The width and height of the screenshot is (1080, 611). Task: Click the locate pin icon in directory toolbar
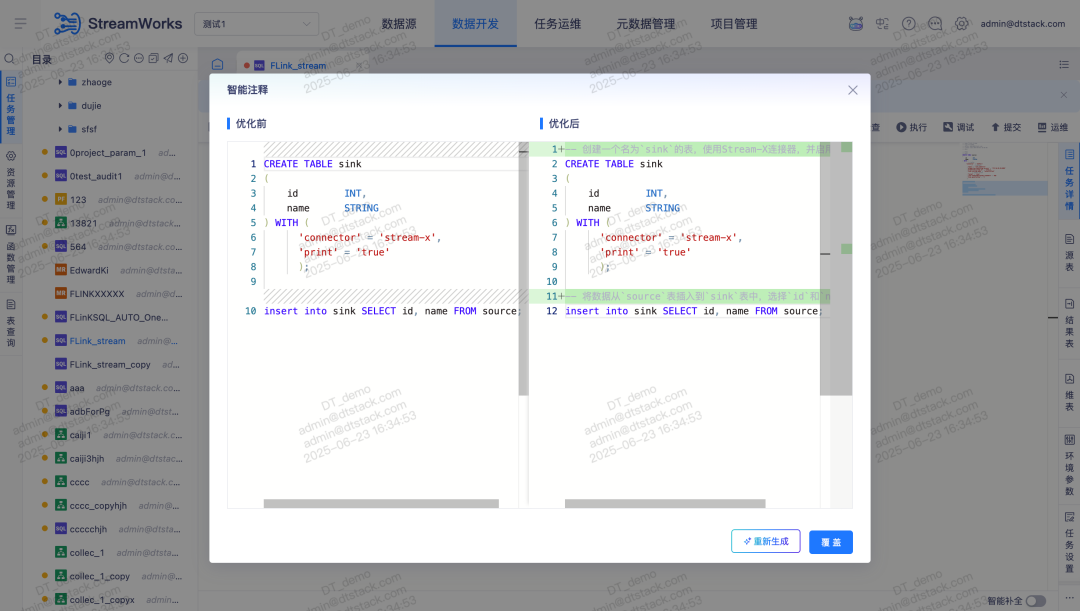pos(109,59)
